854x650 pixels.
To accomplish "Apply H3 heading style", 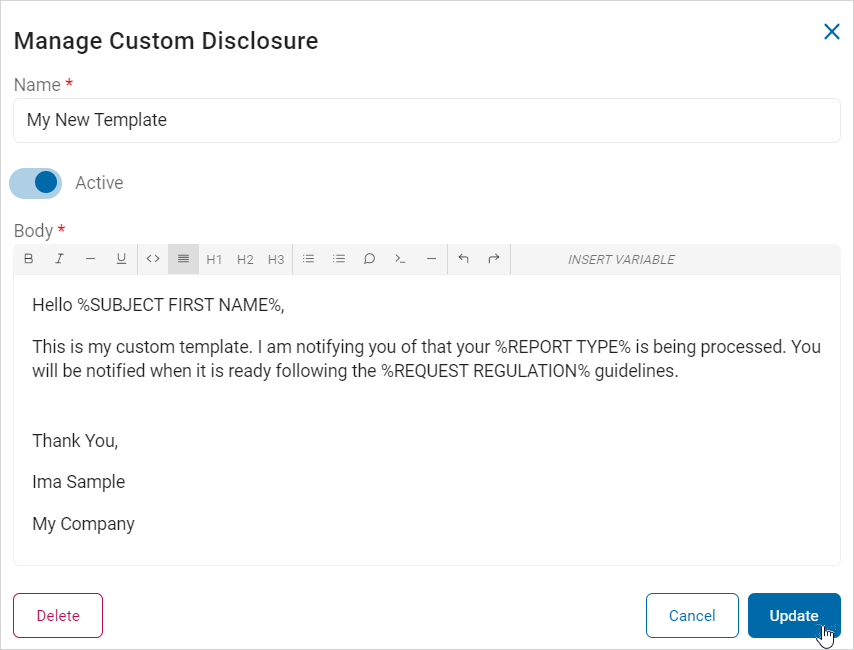I will [x=276, y=259].
